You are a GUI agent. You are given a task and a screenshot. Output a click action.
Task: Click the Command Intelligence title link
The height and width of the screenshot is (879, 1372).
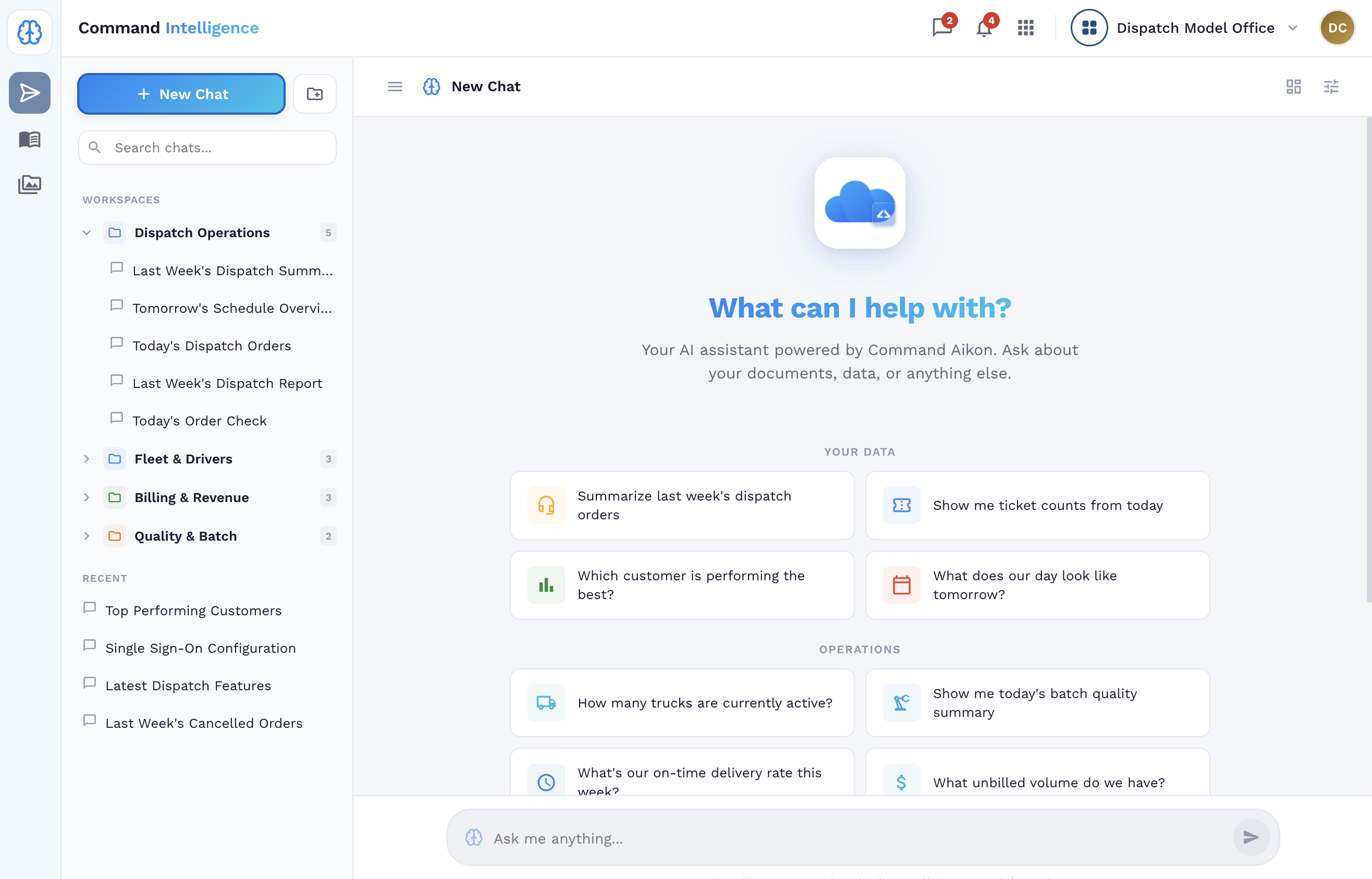(168, 28)
